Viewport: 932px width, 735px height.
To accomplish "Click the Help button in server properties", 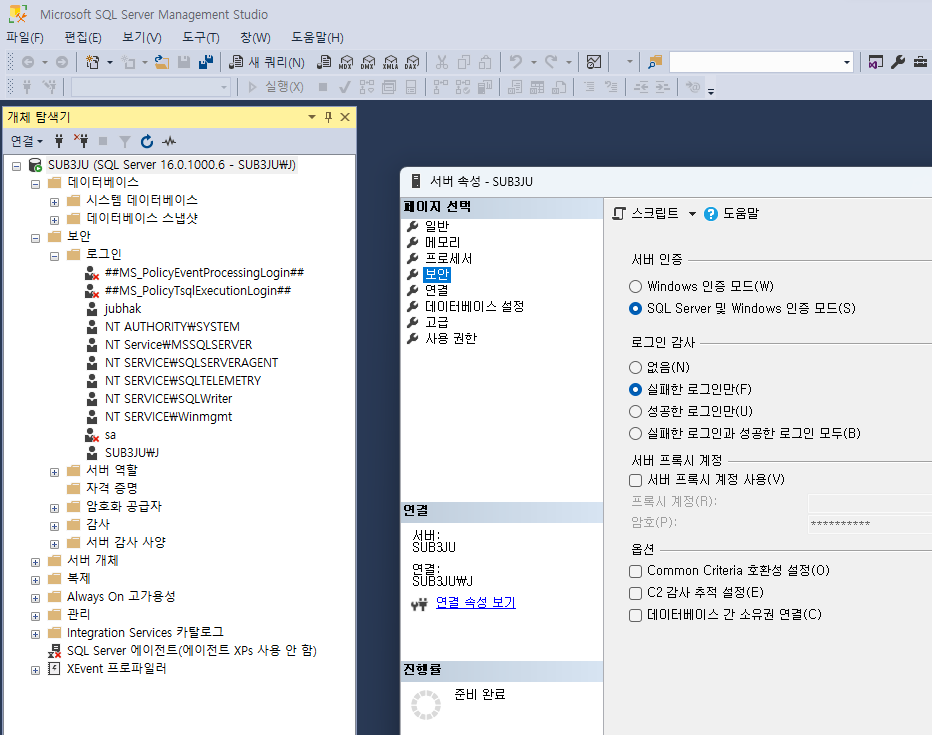I will (x=732, y=213).
